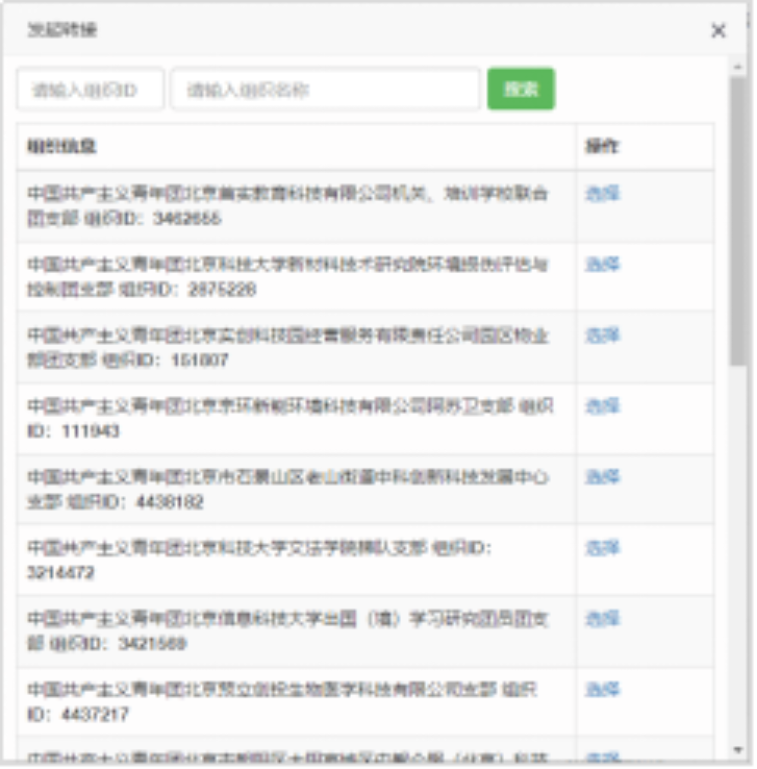Click the scrollbar up arrow
This screenshot has width=757, height=769.
coord(738,67)
